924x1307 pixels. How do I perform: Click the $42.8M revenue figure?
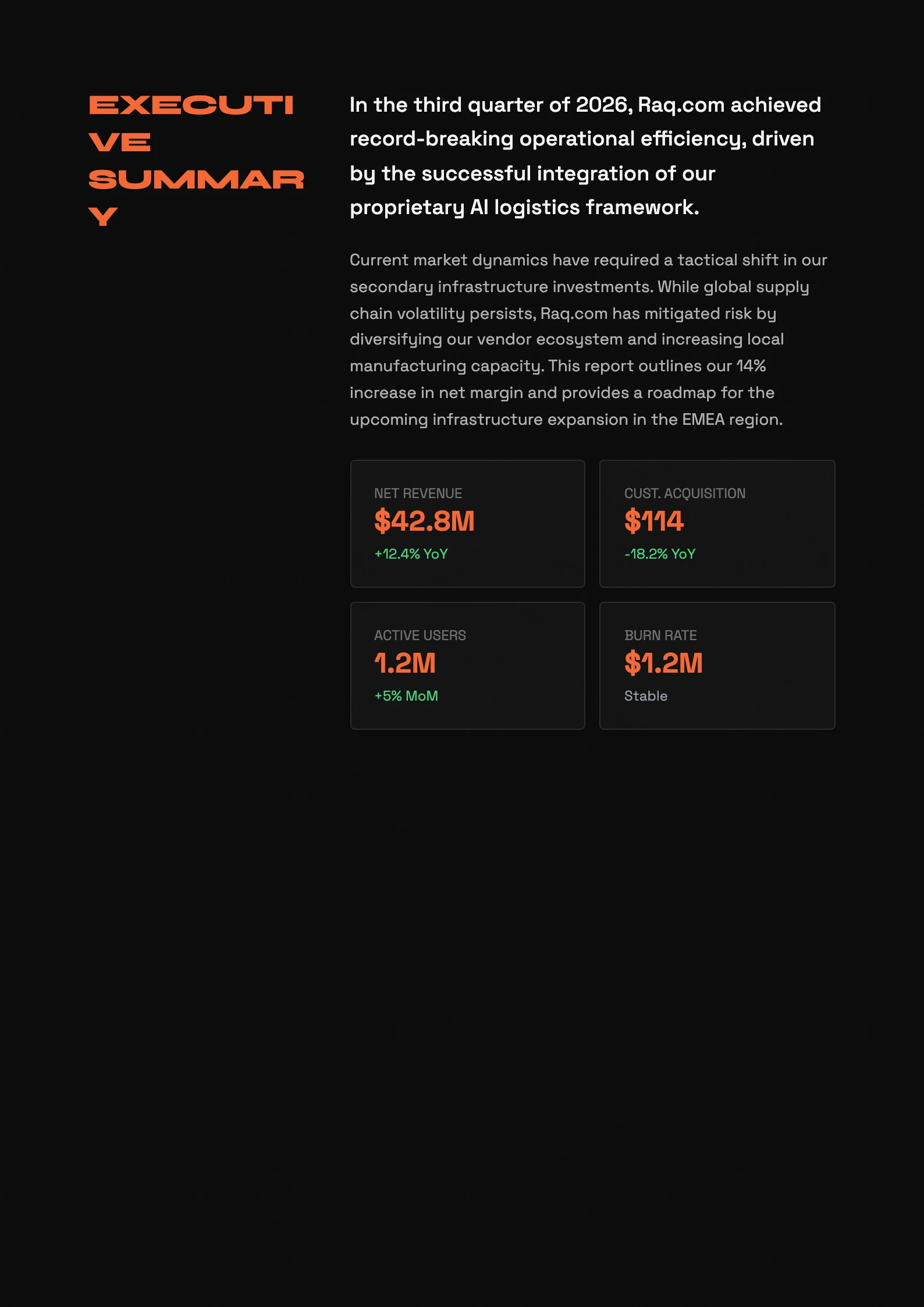click(x=424, y=521)
